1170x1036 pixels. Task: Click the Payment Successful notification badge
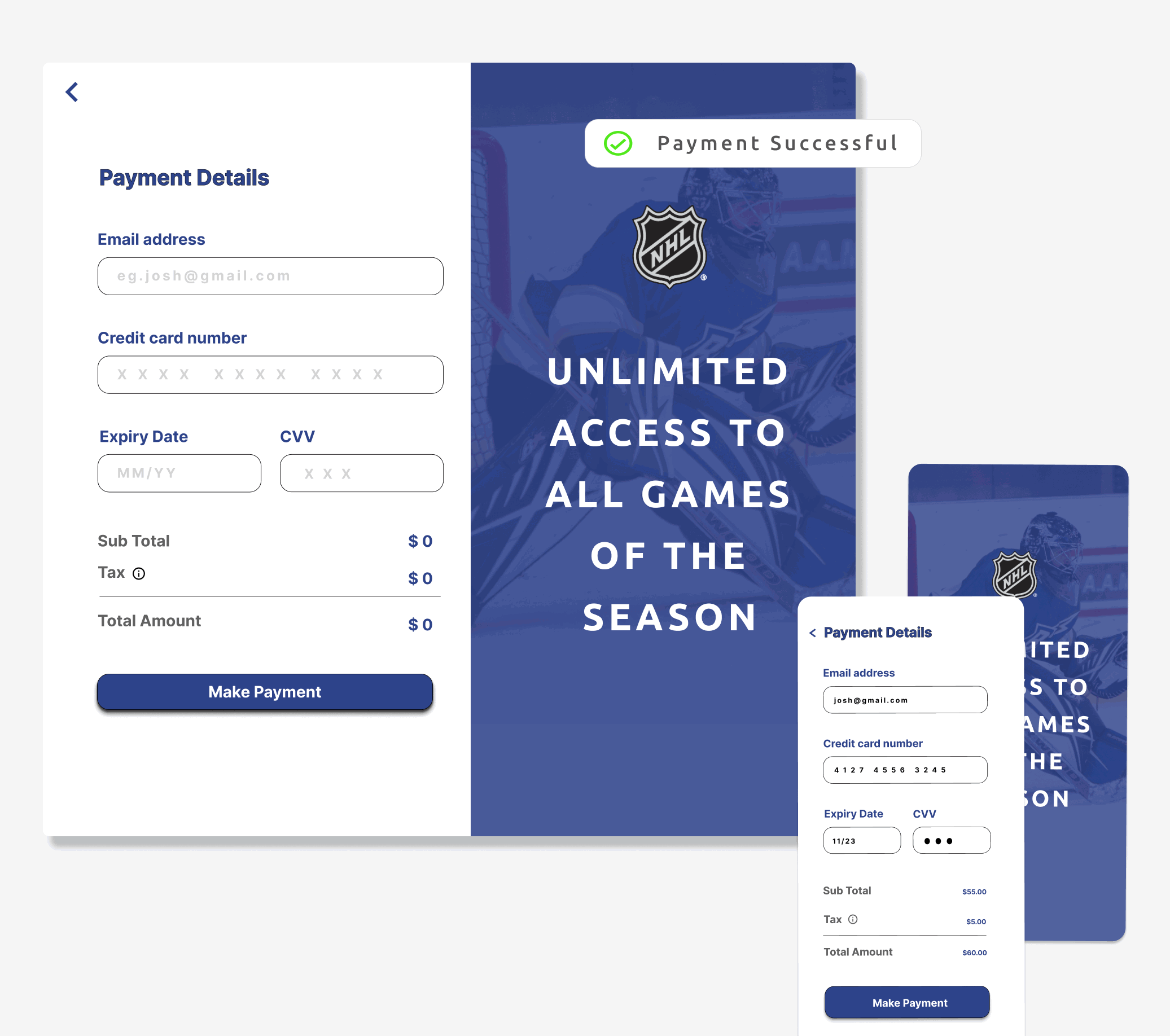[x=752, y=144]
